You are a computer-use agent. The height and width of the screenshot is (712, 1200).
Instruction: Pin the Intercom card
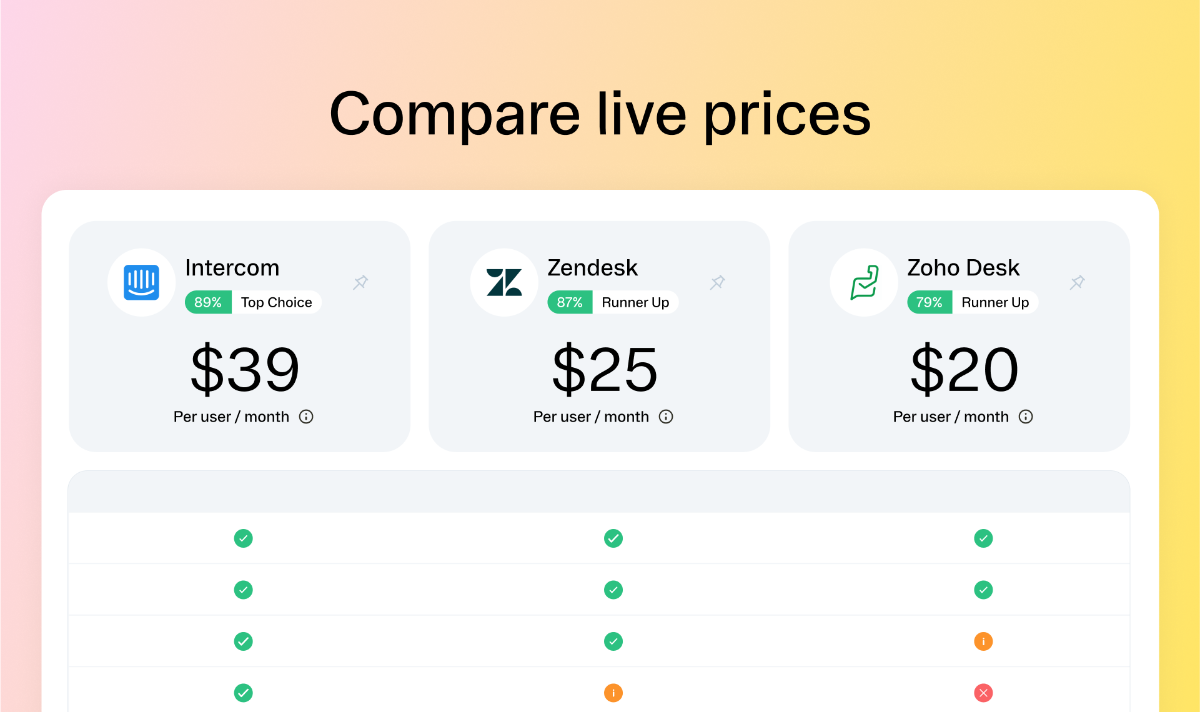[x=361, y=283]
